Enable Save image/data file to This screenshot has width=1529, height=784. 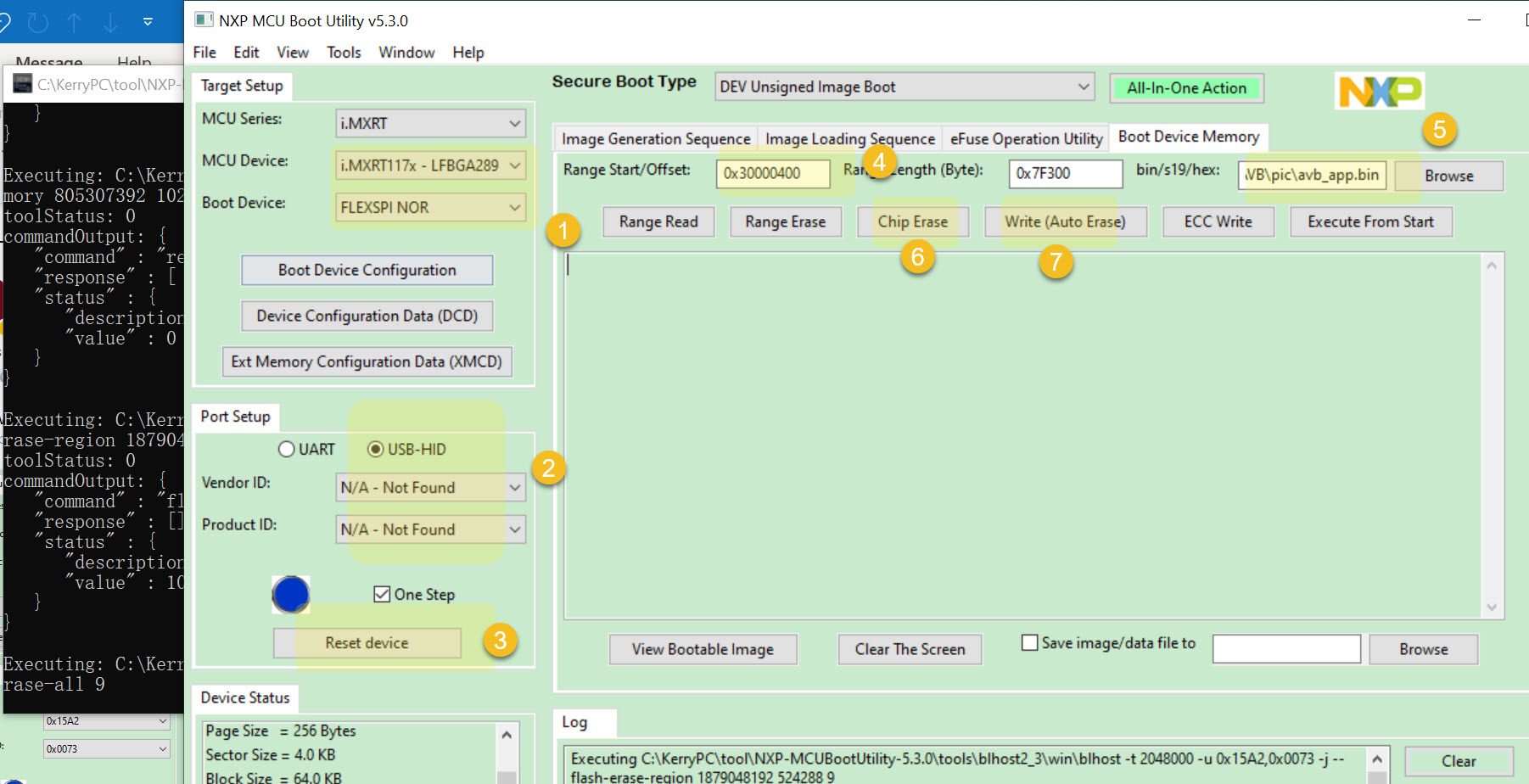pyautogui.click(x=1029, y=643)
